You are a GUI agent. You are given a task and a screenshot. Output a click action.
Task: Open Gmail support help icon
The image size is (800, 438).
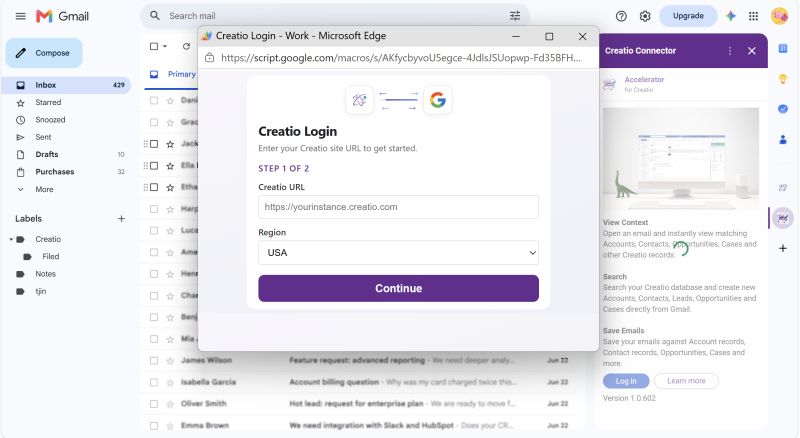(621, 16)
